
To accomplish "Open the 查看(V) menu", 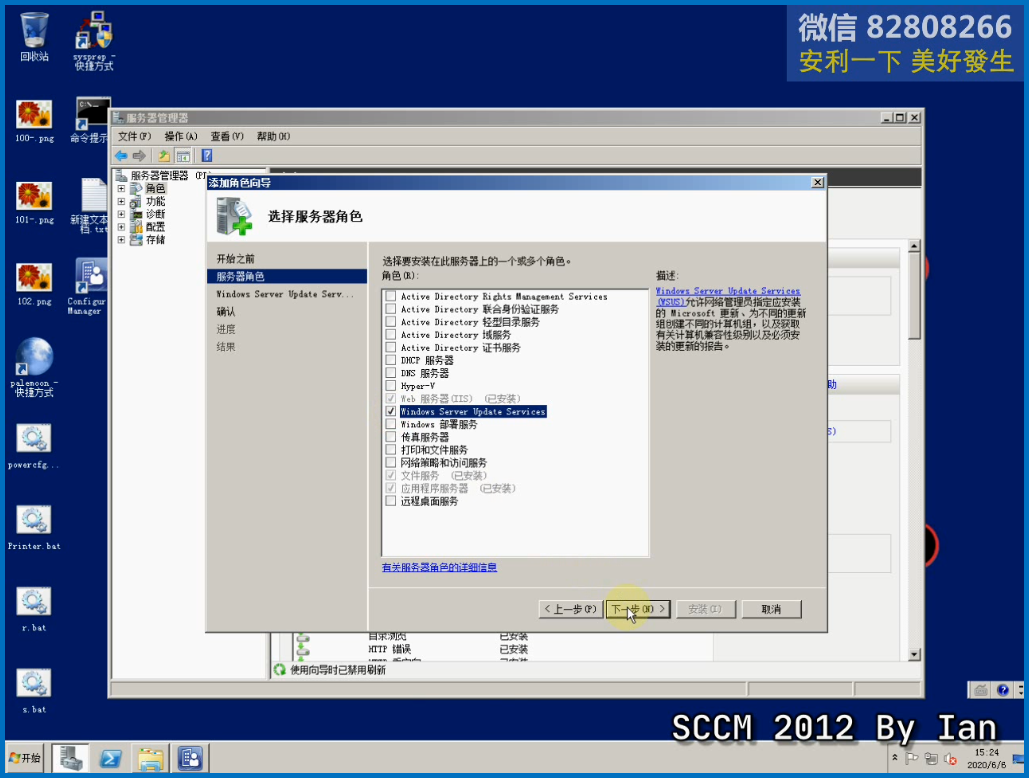I will coord(227,136).
